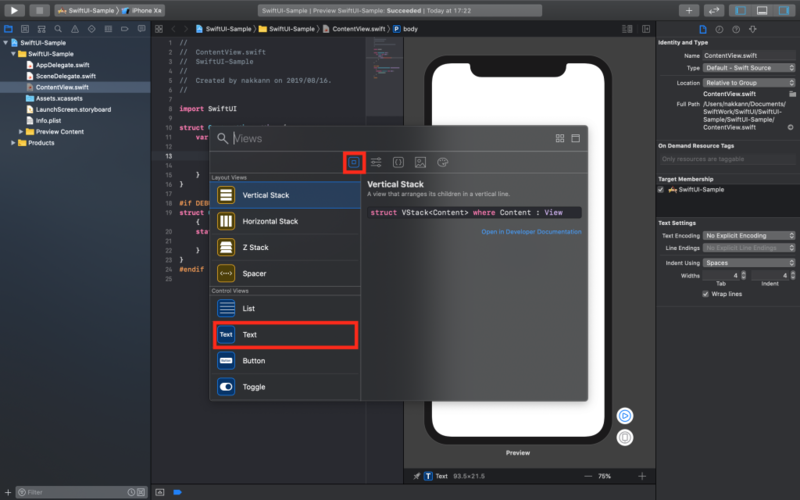Open editor options lines icon
800x500 pixels.
(x=628, y=29)
